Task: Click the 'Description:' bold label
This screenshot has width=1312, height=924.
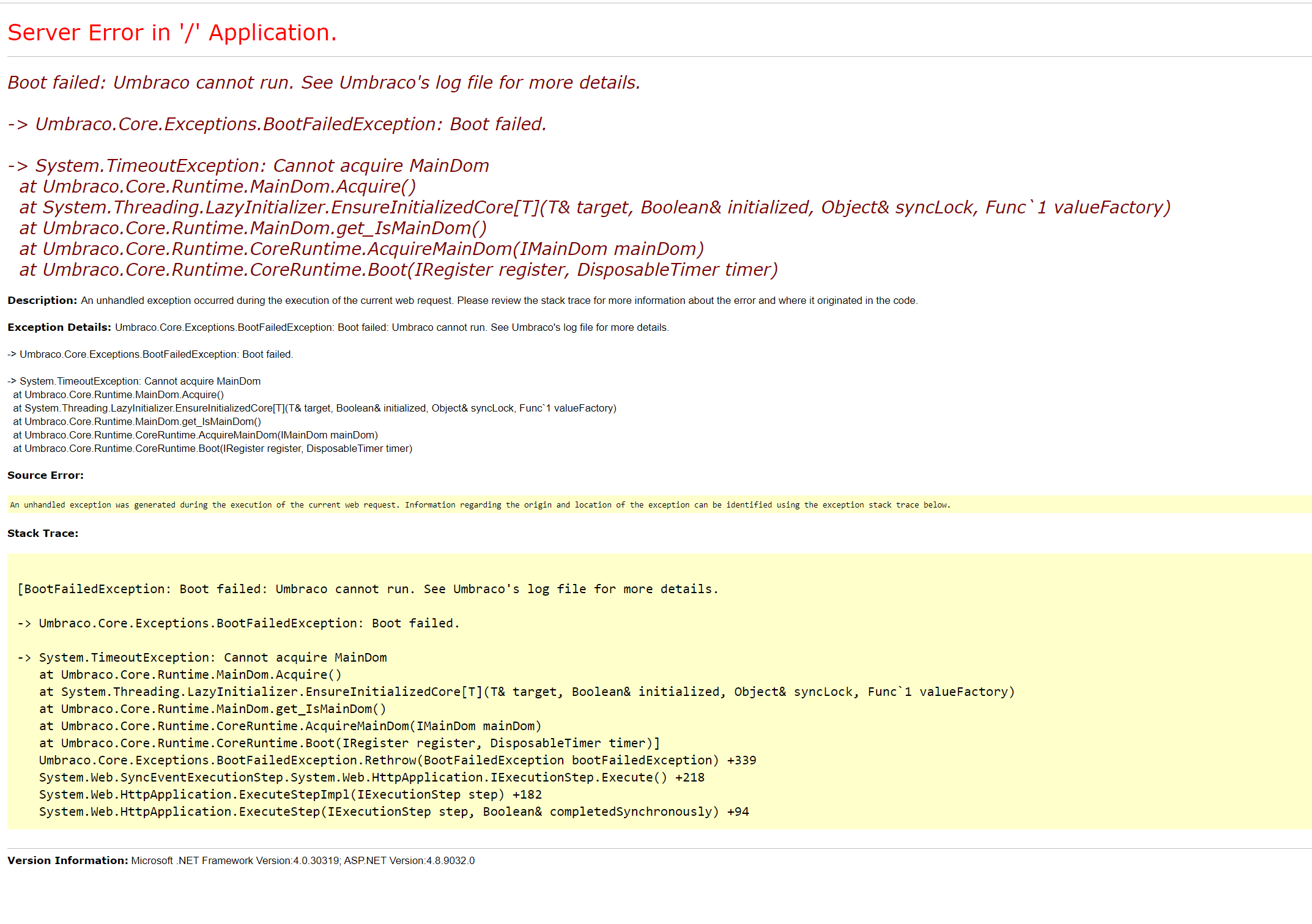Action: click(x=42, y=300)
